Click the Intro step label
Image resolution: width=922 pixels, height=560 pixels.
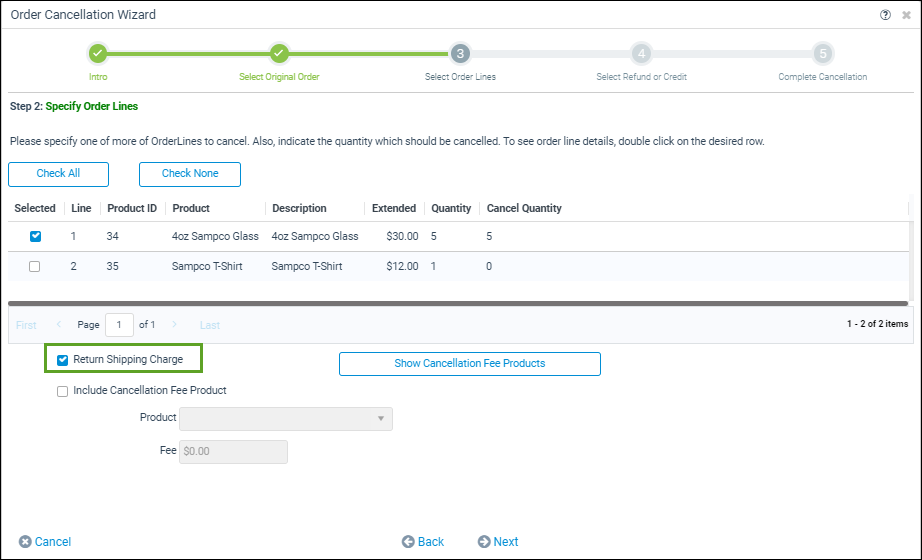[98, 77]
